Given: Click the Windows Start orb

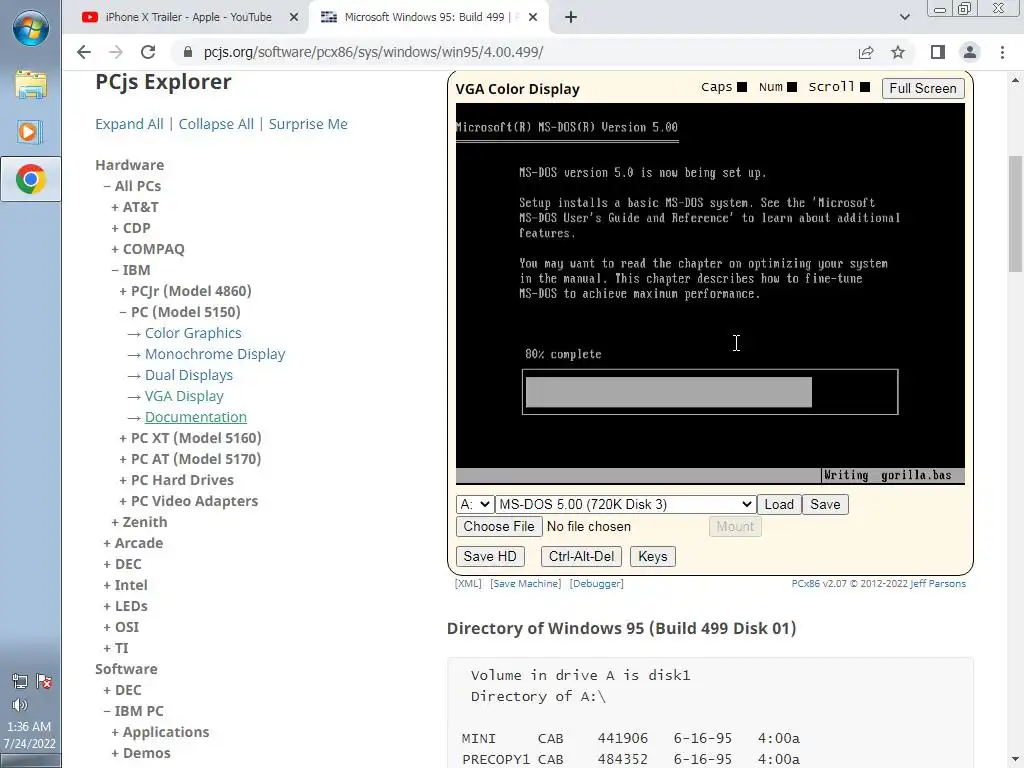Looking at the screenshot, I should (x=31, y=29).
